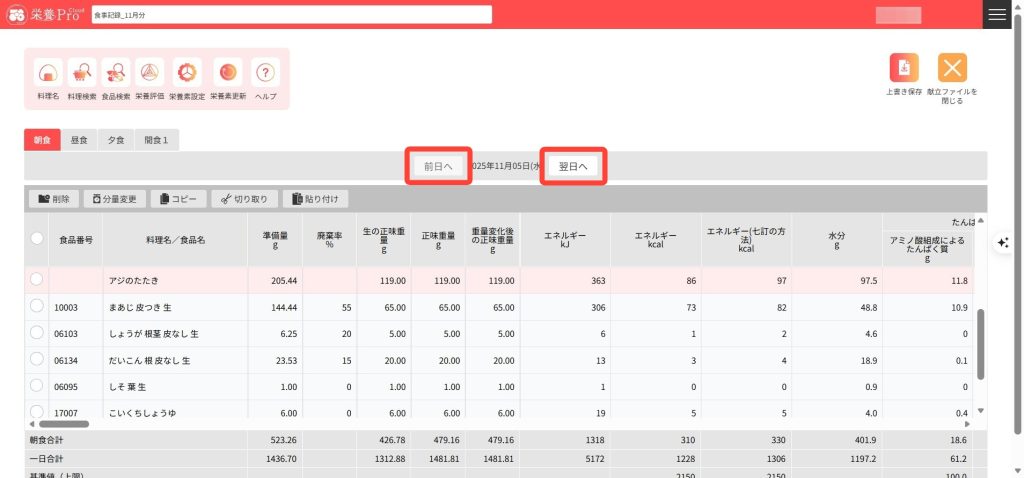Close the menu file with 献立ファイルを閉じる
Image resolution: width=1024 pixels, height=478 pixels.
[952, 67]
